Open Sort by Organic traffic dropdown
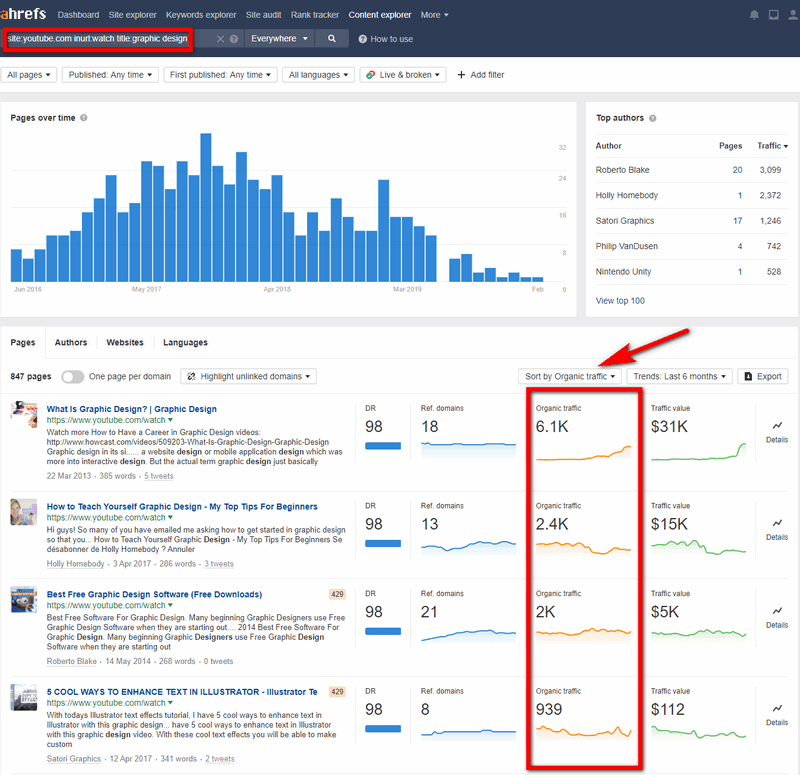This screenshot has height=775, width=800. click(x=570, y=377)
